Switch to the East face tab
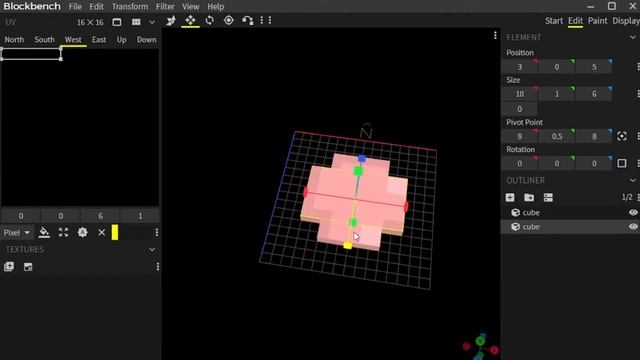Viewport: 640px width, 360px height. [x=99, y=40]
